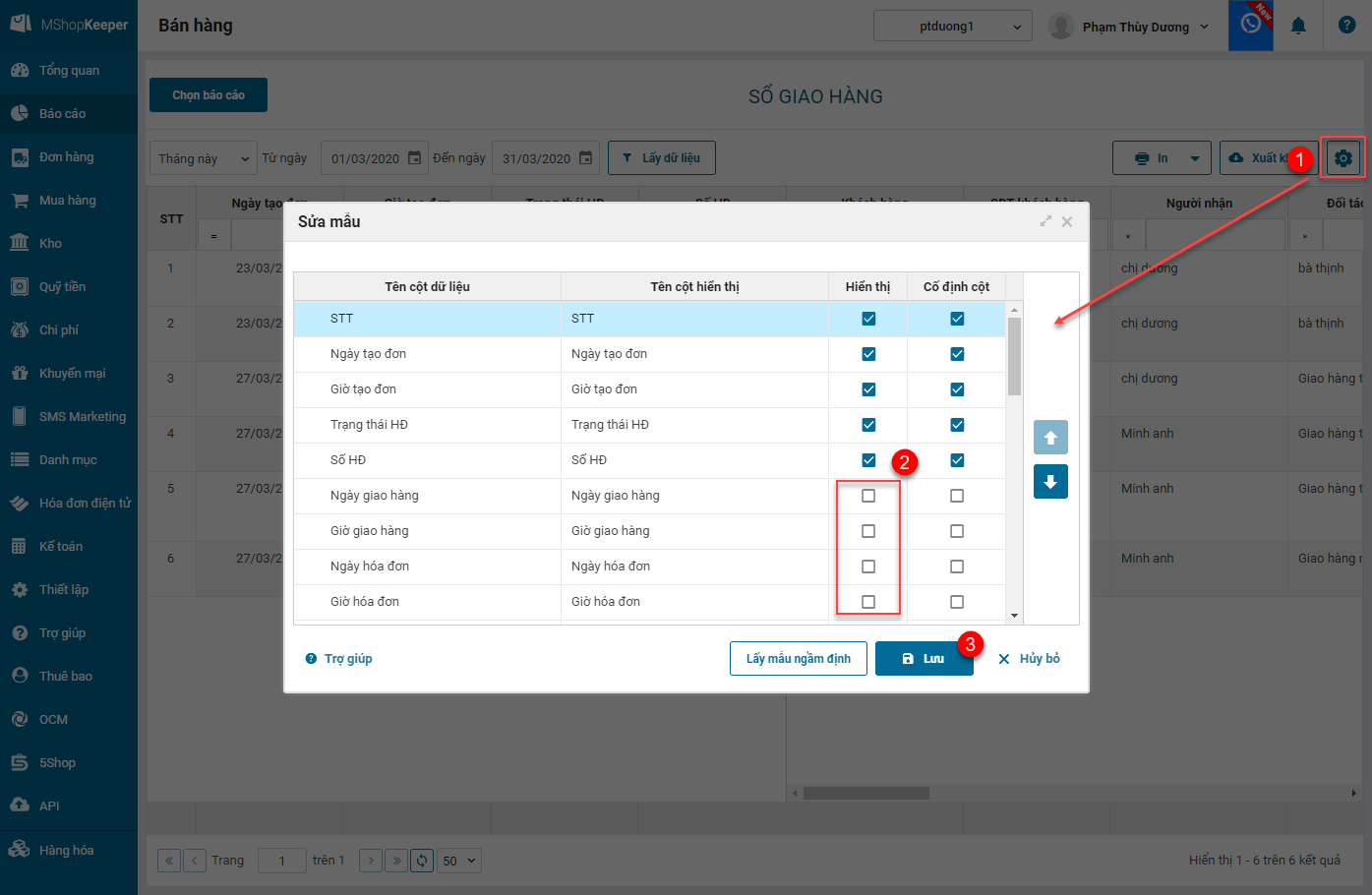
Task: Uncheck Hiển thị for Trạng thái HĐ
Action: [868, 425]
